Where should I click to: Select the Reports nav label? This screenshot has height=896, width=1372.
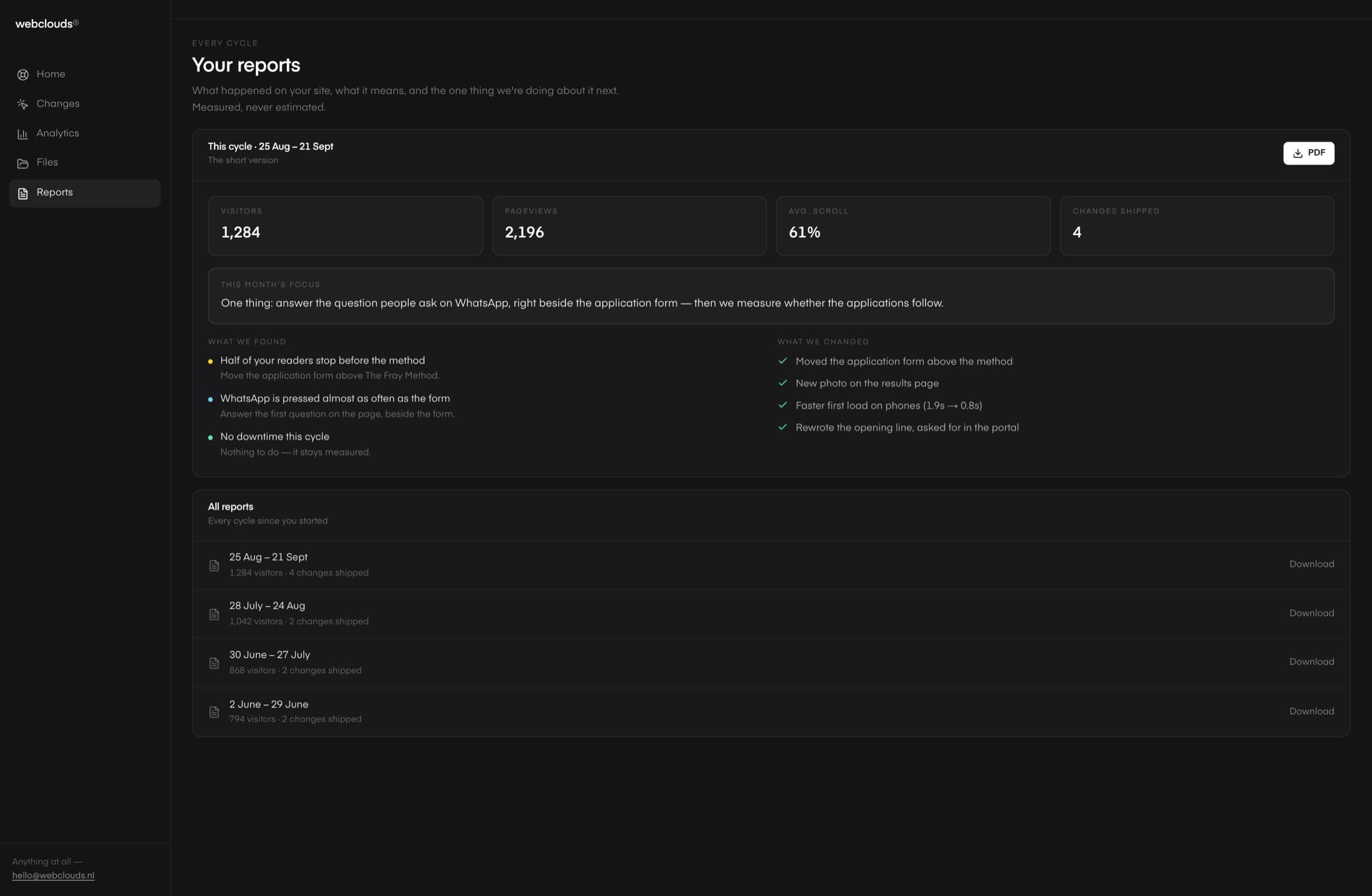tap(54, 192)
